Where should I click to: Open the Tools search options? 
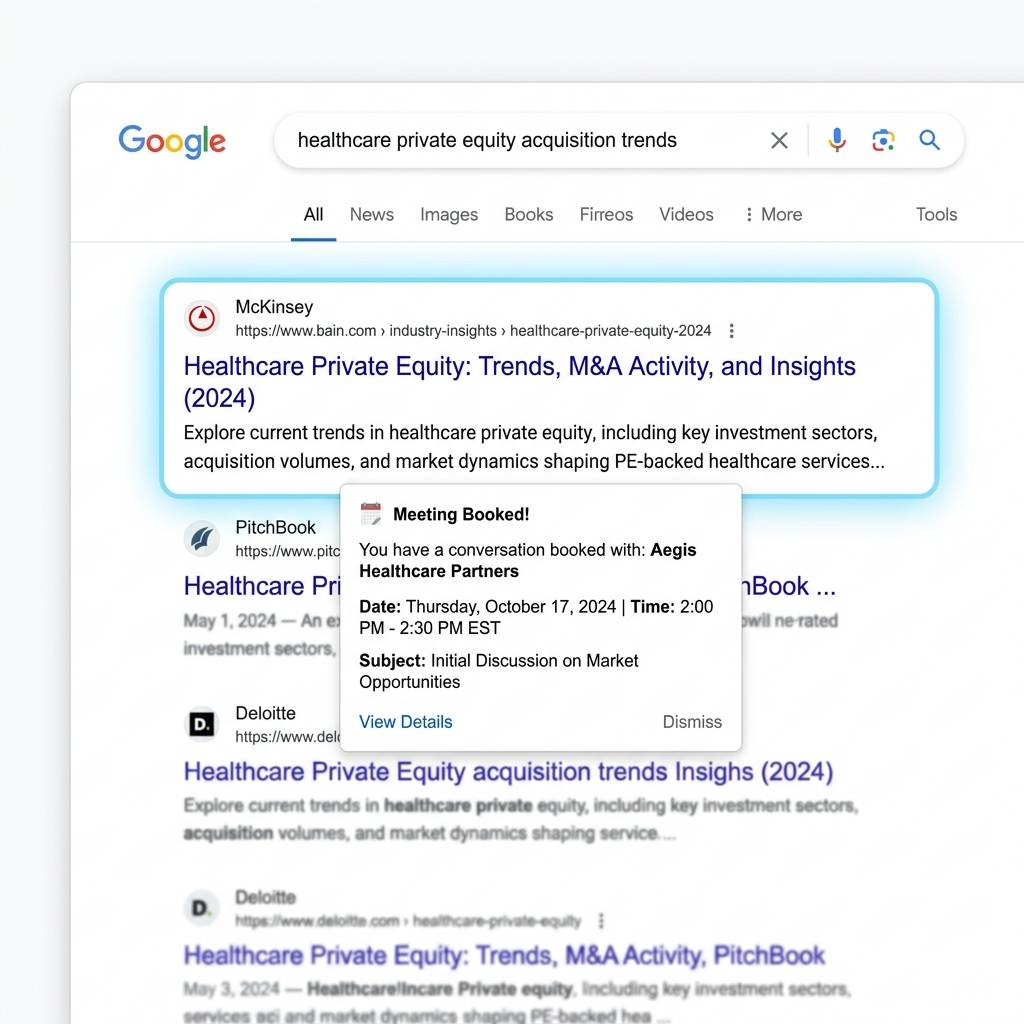click(936, 214)
